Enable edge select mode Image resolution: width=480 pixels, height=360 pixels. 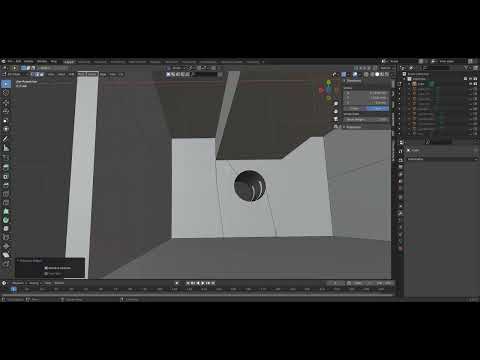pos(37,74)
